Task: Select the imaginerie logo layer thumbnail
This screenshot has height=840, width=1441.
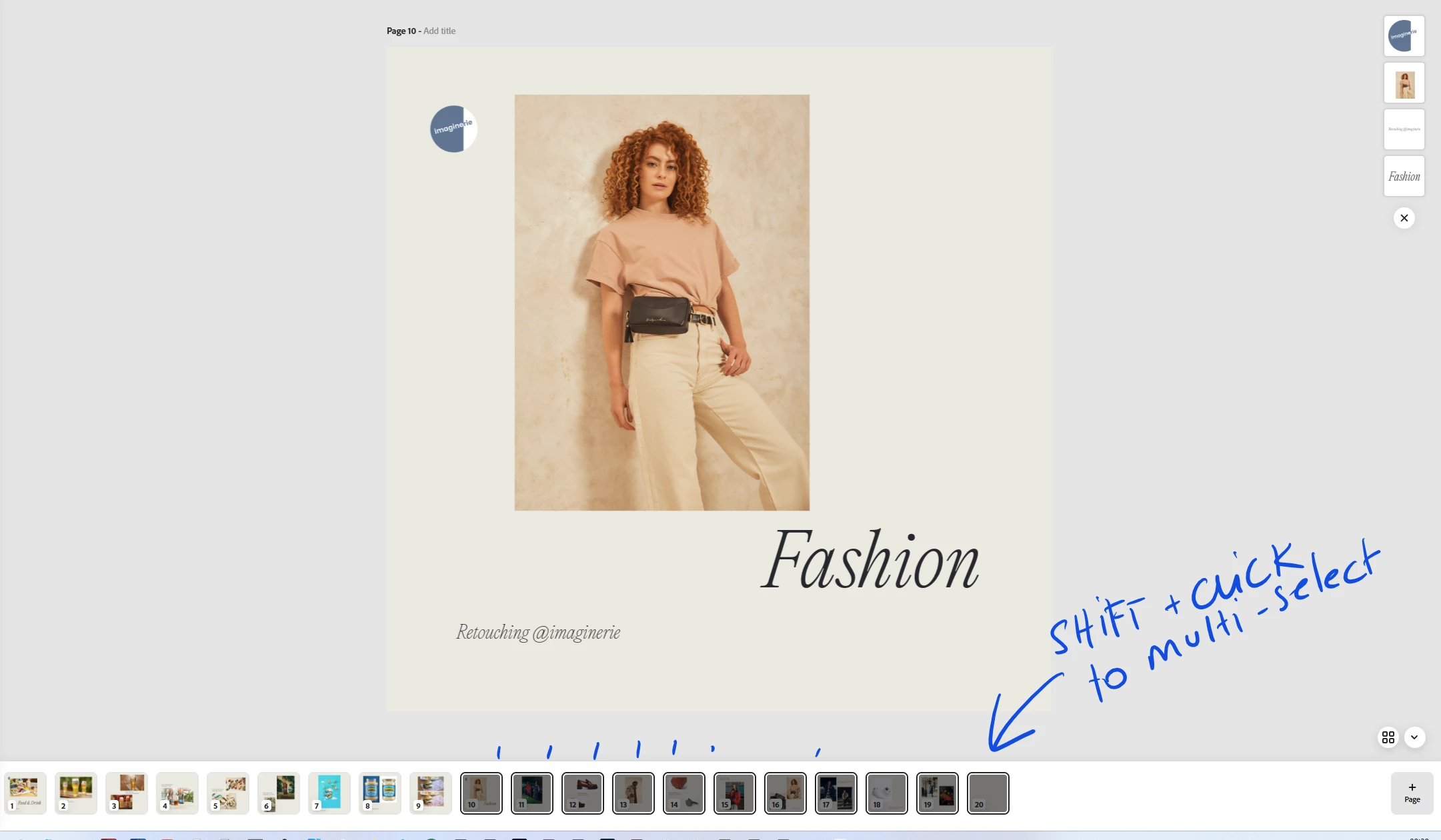Action: tap(1404, 36)
